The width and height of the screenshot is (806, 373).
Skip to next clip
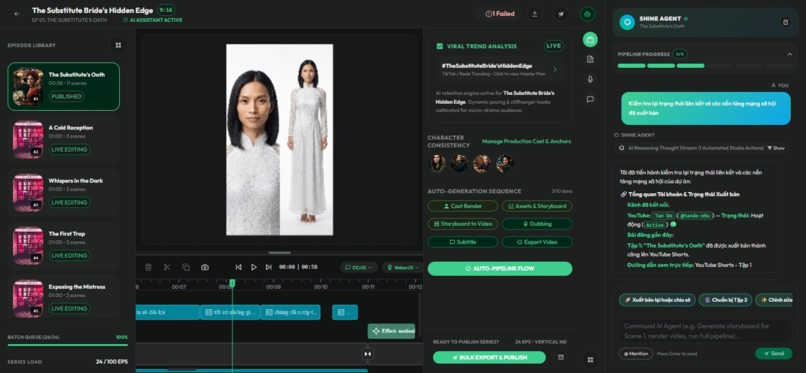coord(268,267)
